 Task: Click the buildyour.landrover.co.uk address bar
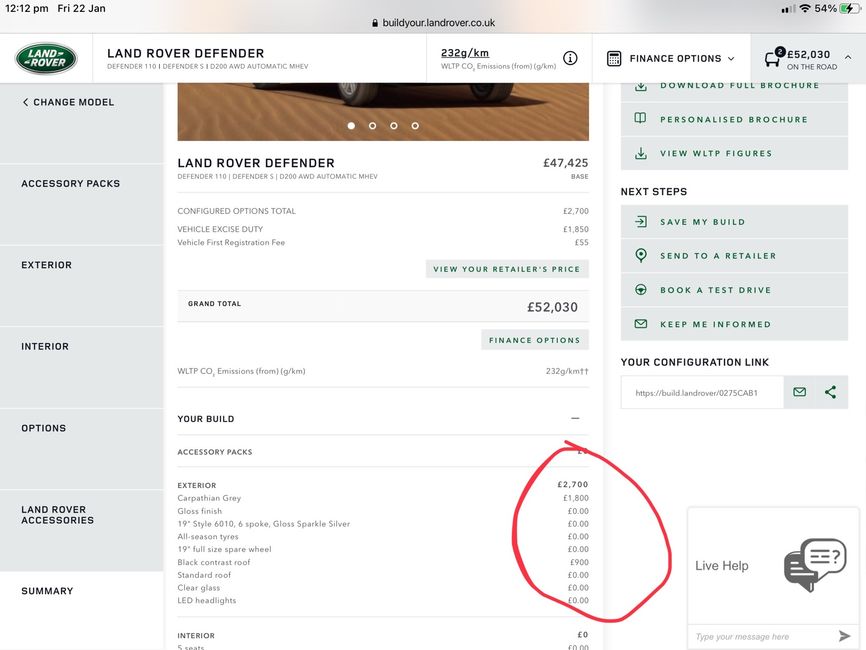[x=433, y=23]
